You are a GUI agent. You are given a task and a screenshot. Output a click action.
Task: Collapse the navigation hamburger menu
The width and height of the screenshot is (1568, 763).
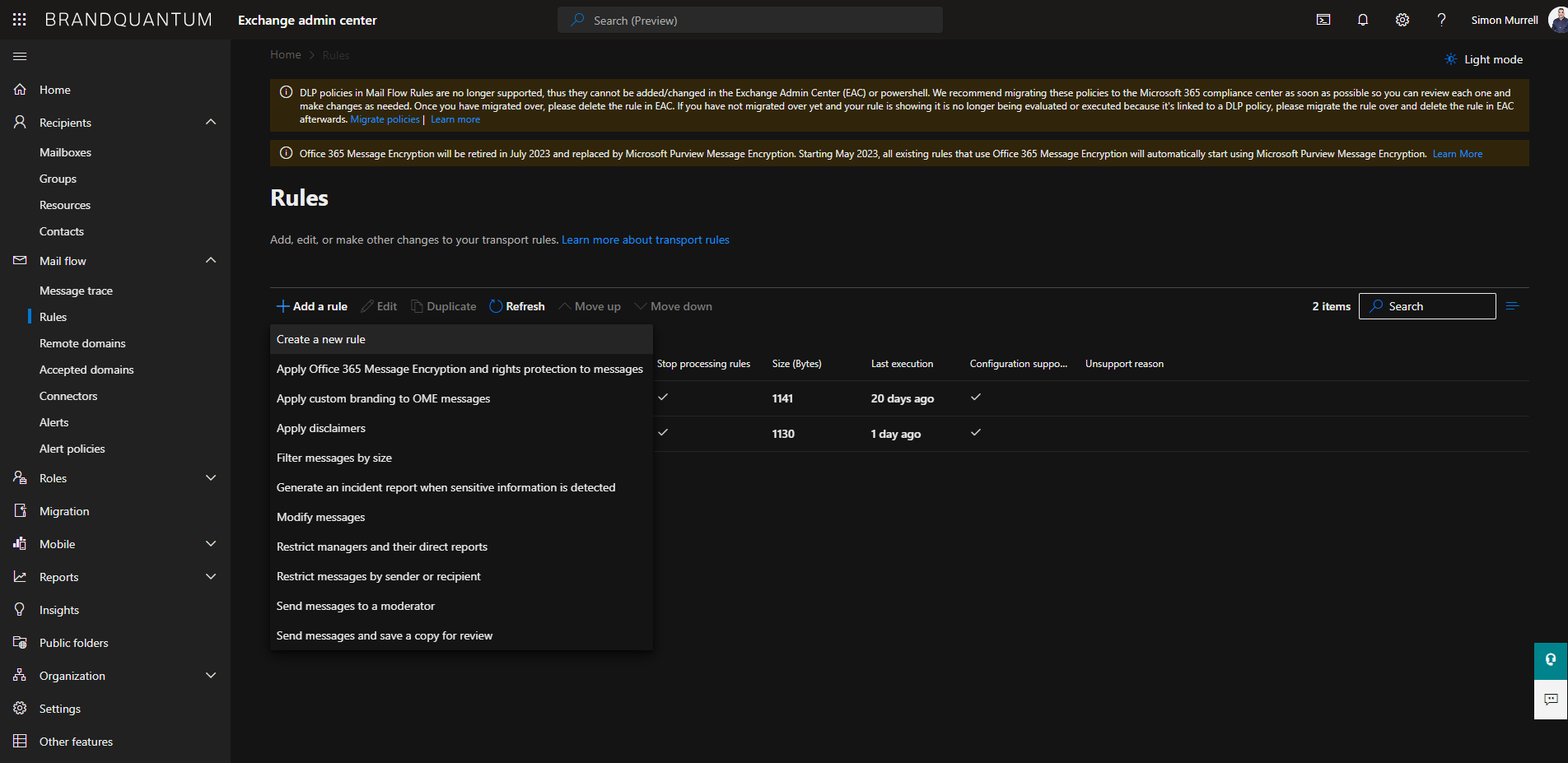[20, 56]
